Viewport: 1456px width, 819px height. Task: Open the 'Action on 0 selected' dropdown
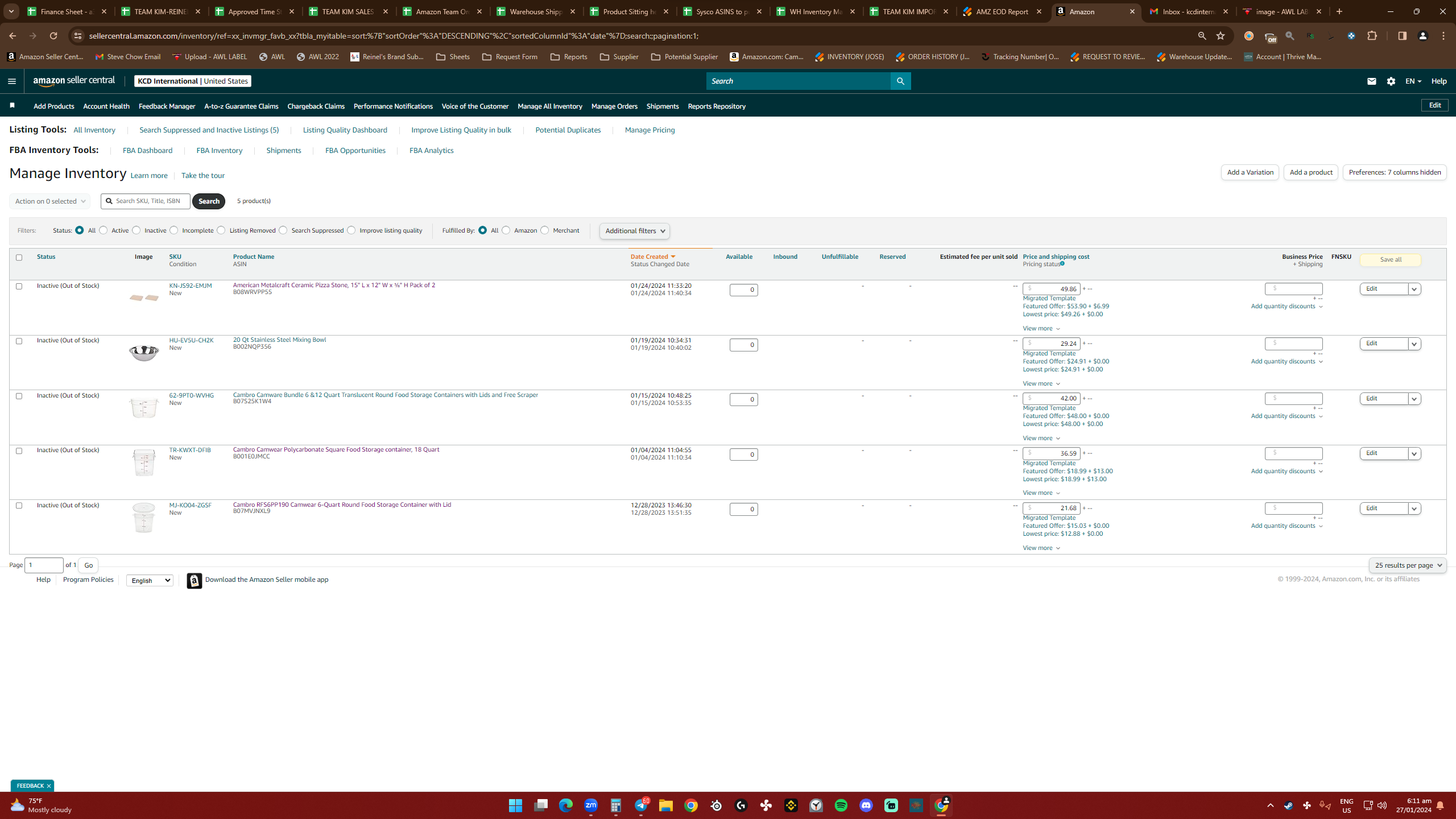pyautogui.click(x=49, y=201)
